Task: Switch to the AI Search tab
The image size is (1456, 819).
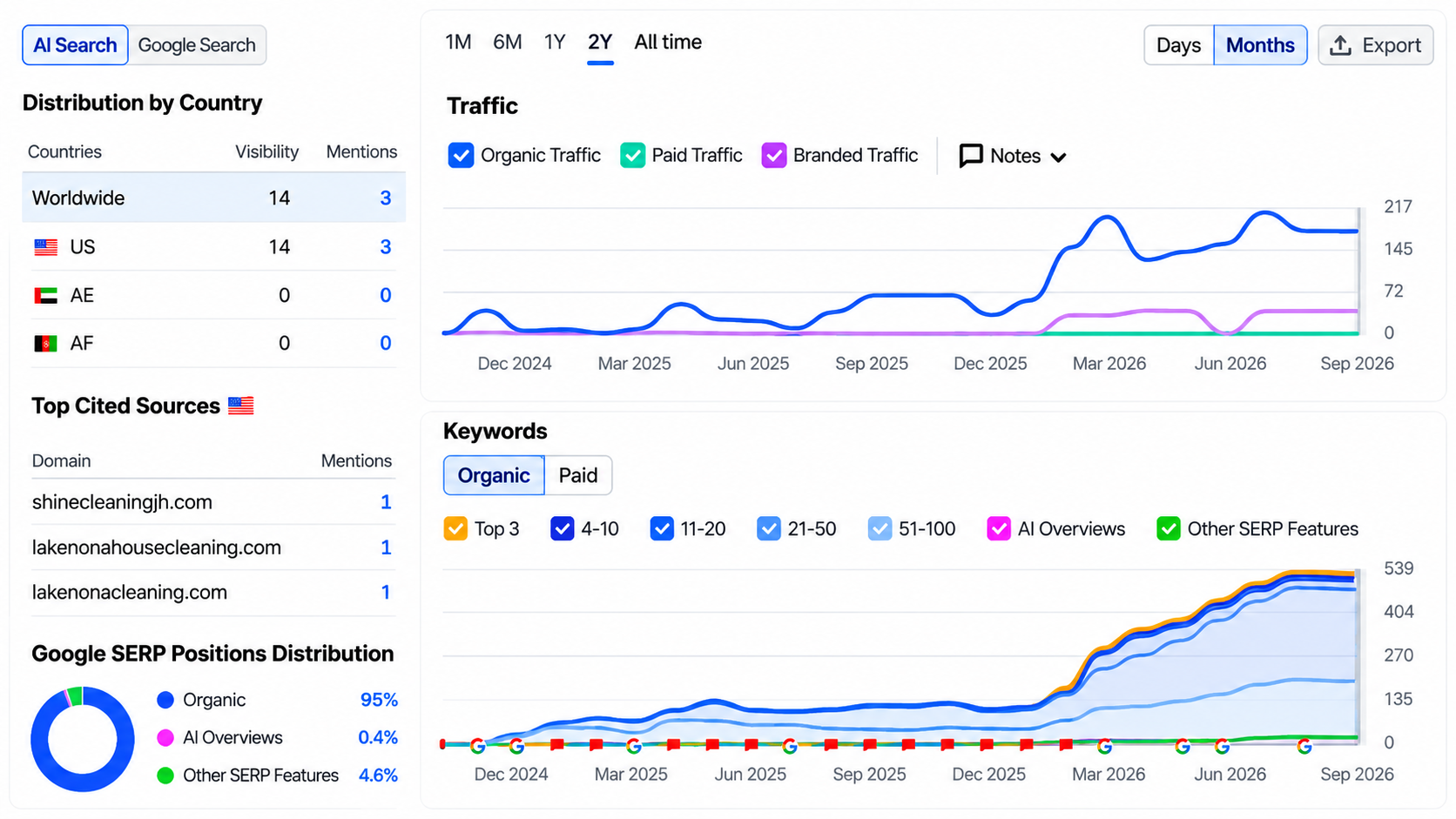Action: [x=75, y=45]
